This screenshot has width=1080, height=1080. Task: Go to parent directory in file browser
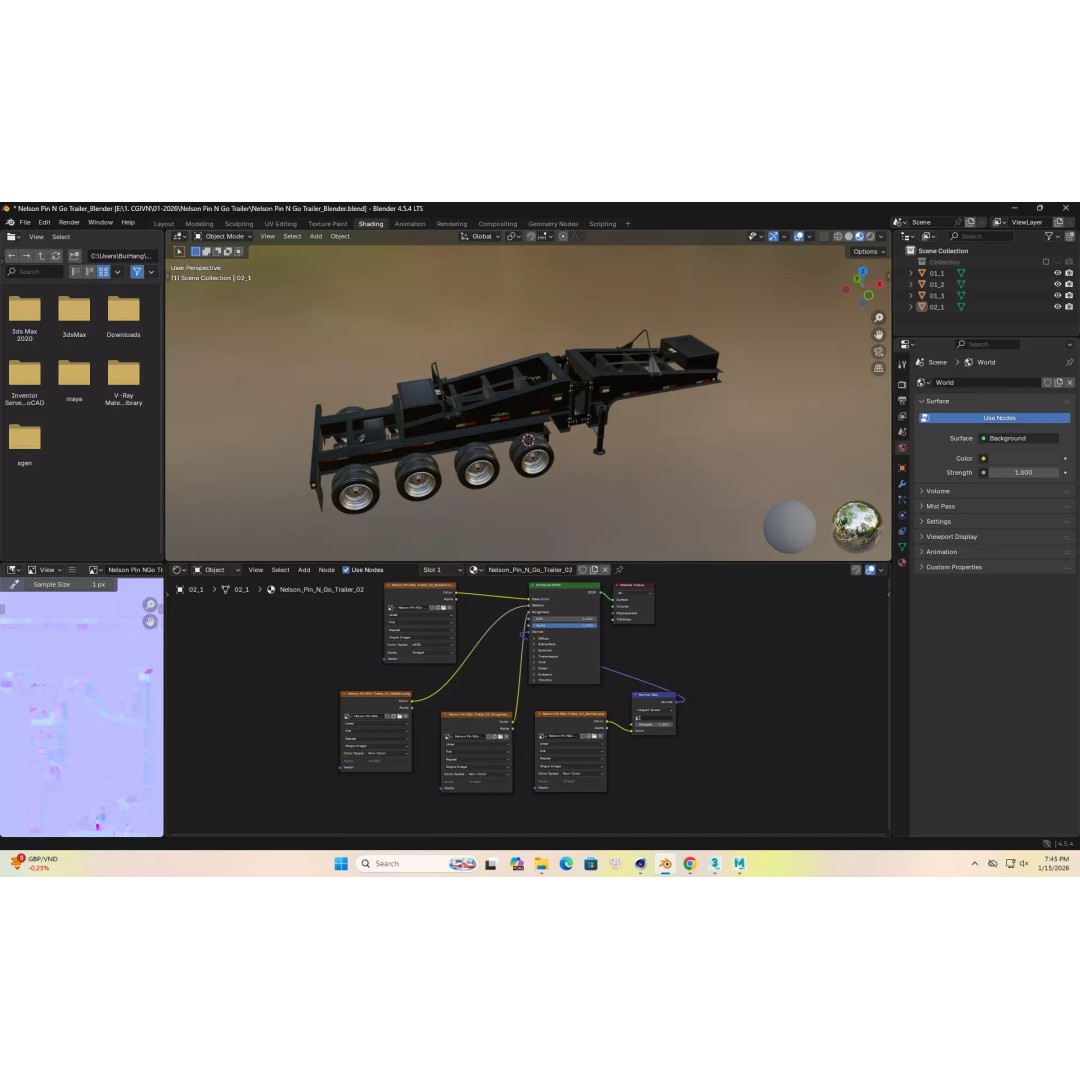[x=41, y=256]
